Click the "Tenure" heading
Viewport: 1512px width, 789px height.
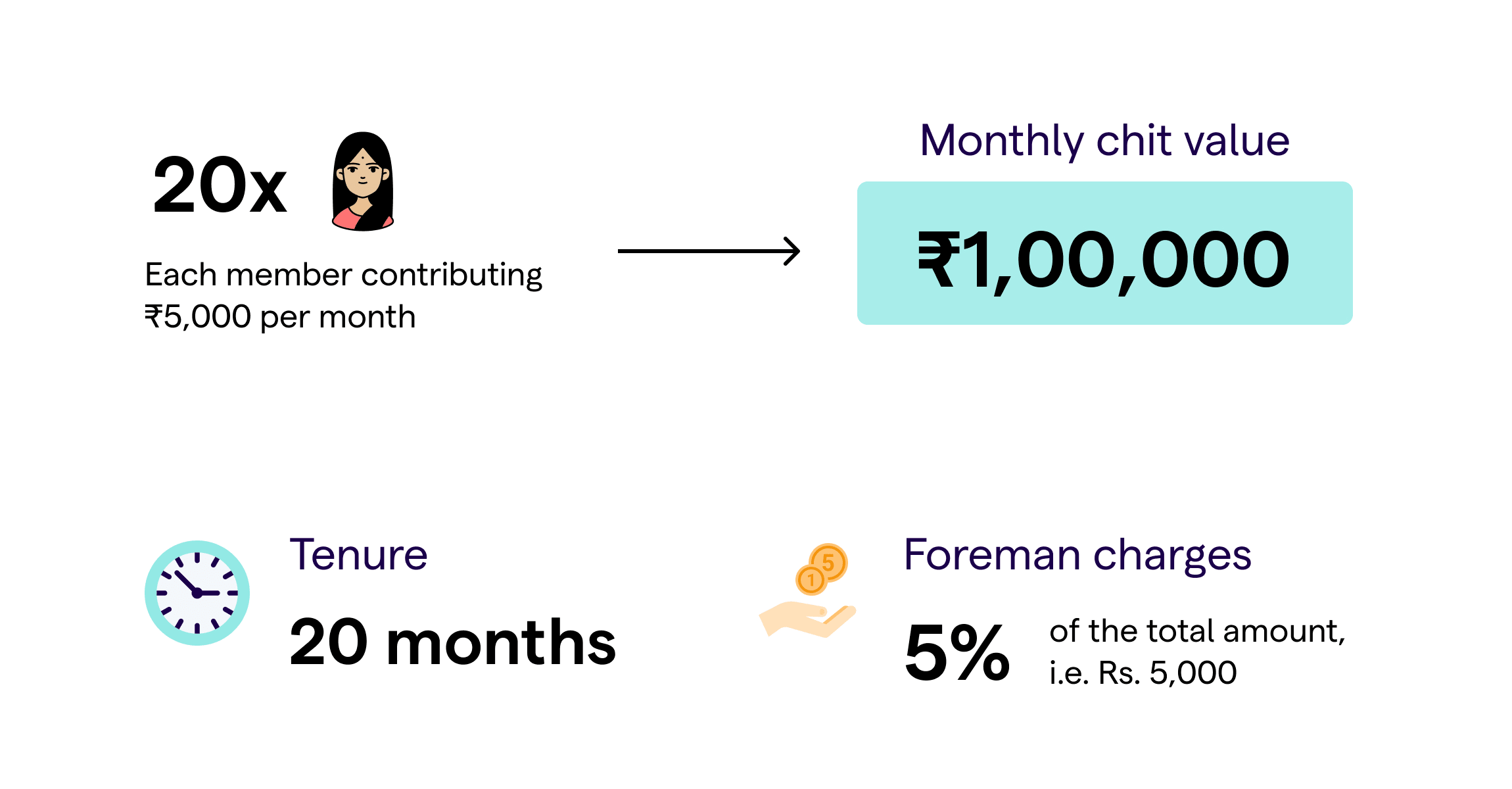click(x=359, y=555)
